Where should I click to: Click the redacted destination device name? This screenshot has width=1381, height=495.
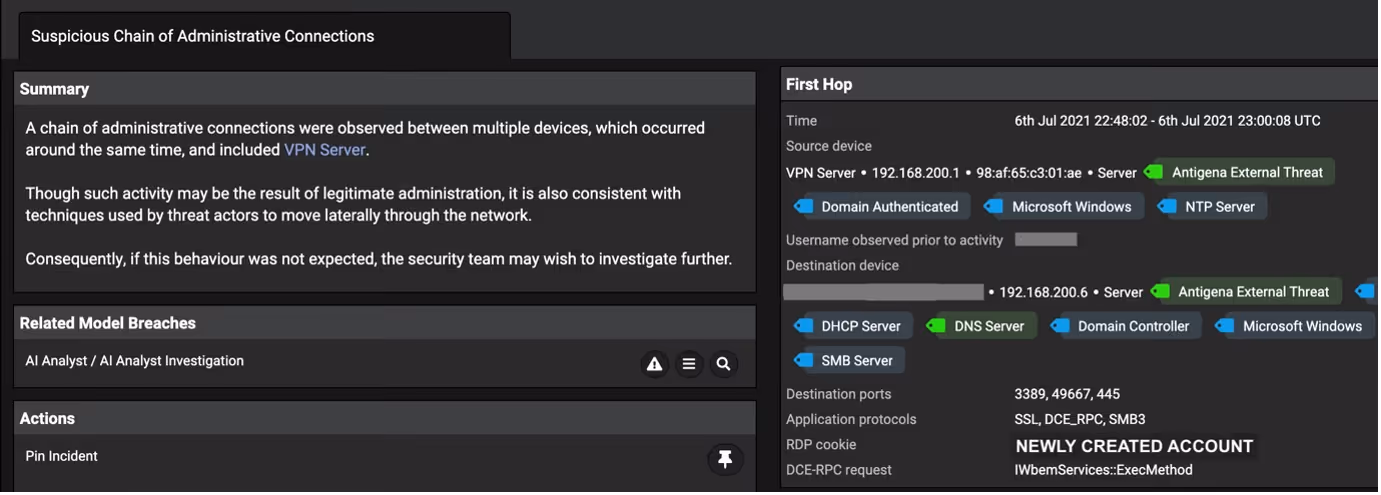point(884,292)
